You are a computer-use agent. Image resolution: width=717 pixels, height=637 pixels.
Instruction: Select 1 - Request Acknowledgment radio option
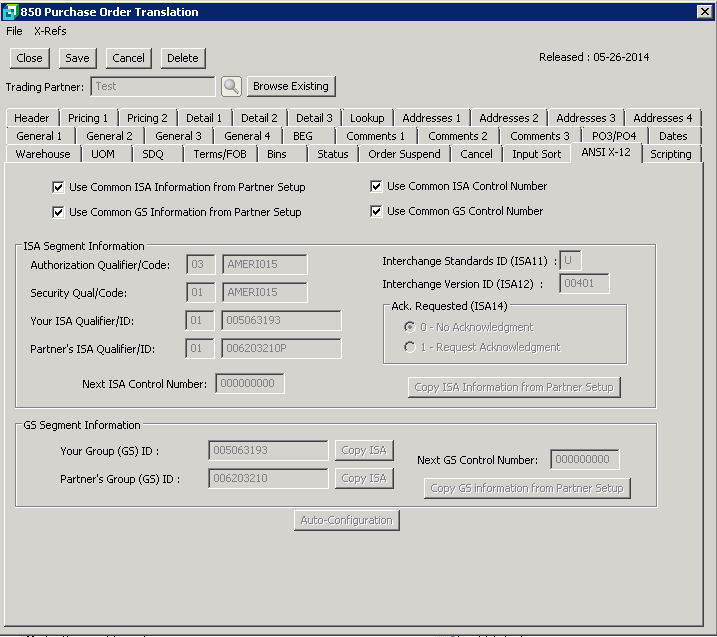[409, 347]
